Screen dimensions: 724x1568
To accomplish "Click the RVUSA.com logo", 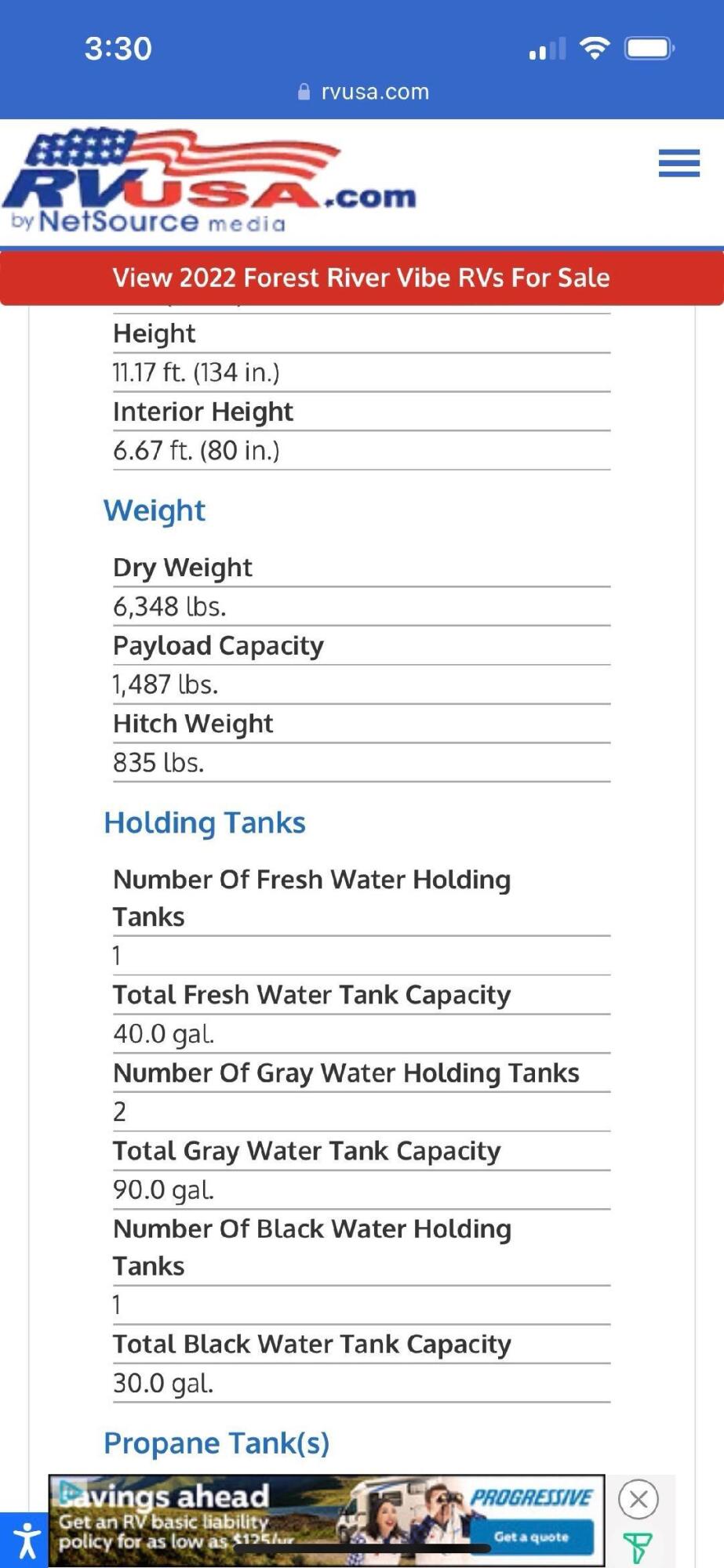I will click(209, 182).
